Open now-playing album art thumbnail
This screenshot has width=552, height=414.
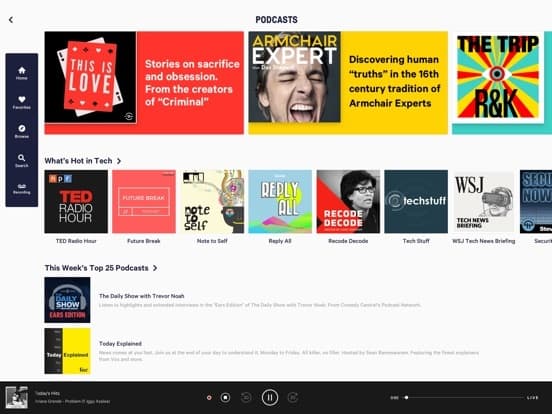pyautogui.click(x=17, y=397)
